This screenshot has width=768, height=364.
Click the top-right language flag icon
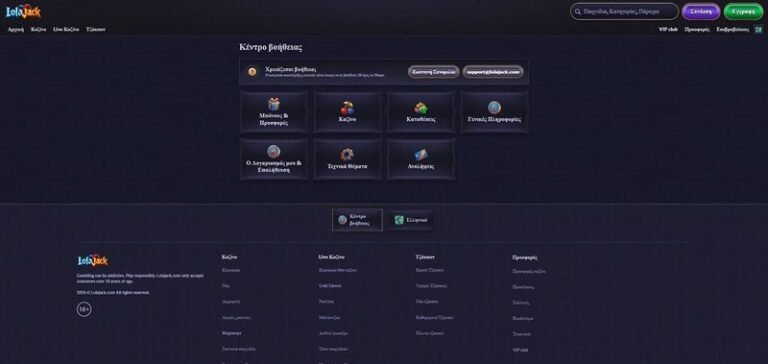point(758,29)
